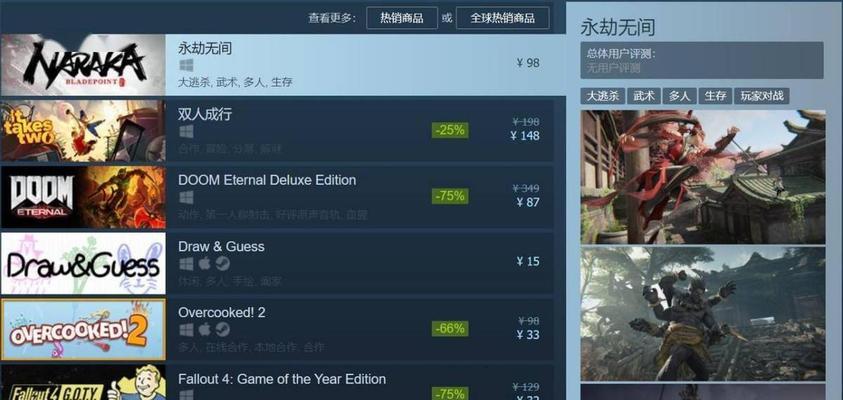
Task: Select the 武术 tag in side panel
Action: (x=644, y=96)
